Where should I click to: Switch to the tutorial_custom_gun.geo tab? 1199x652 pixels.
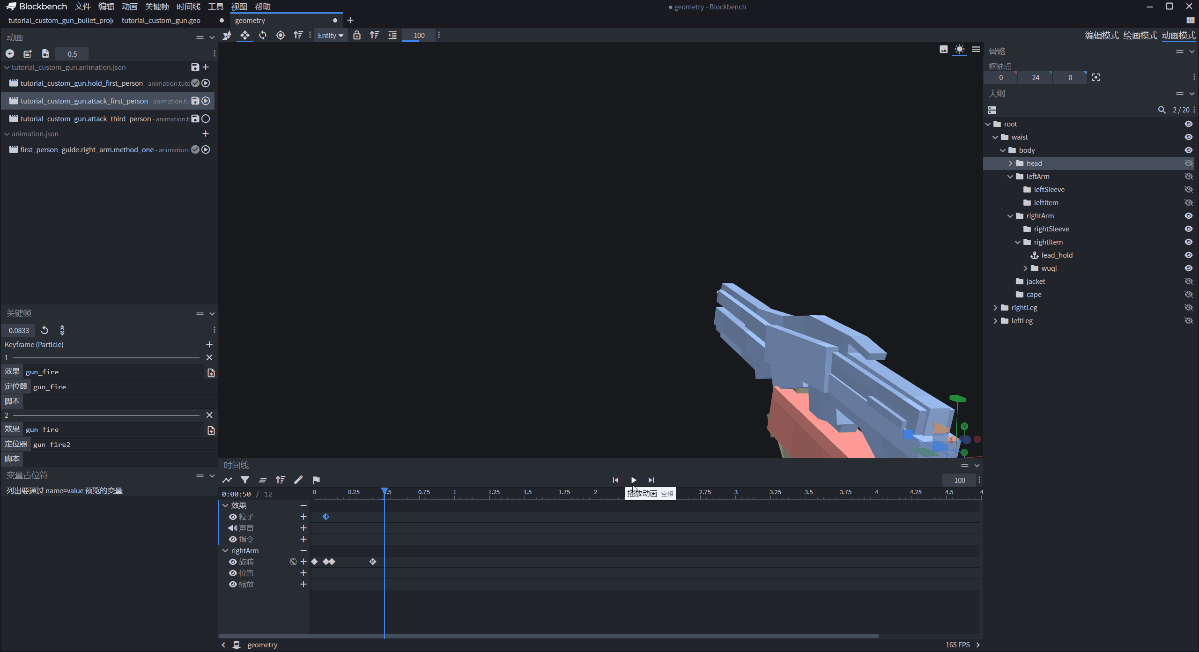click(161, 20)
